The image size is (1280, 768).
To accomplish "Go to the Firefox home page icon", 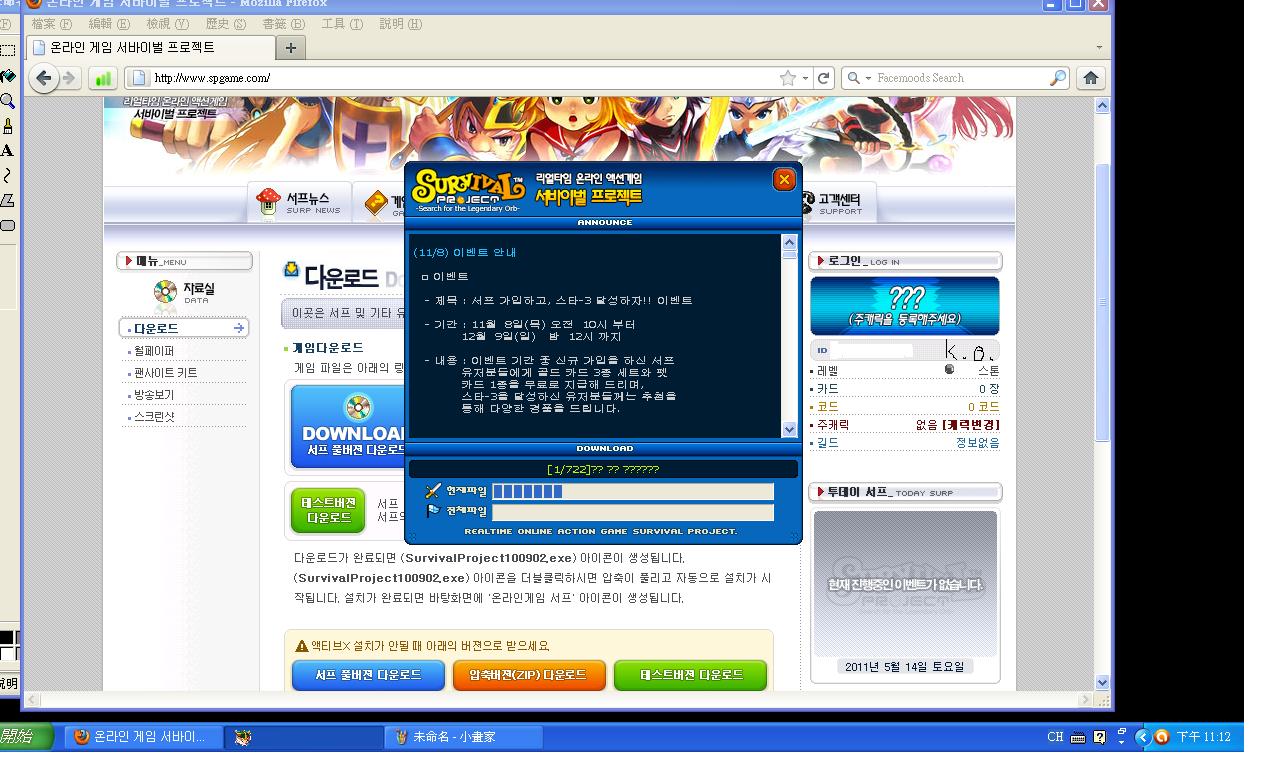I will (1090, 78).
